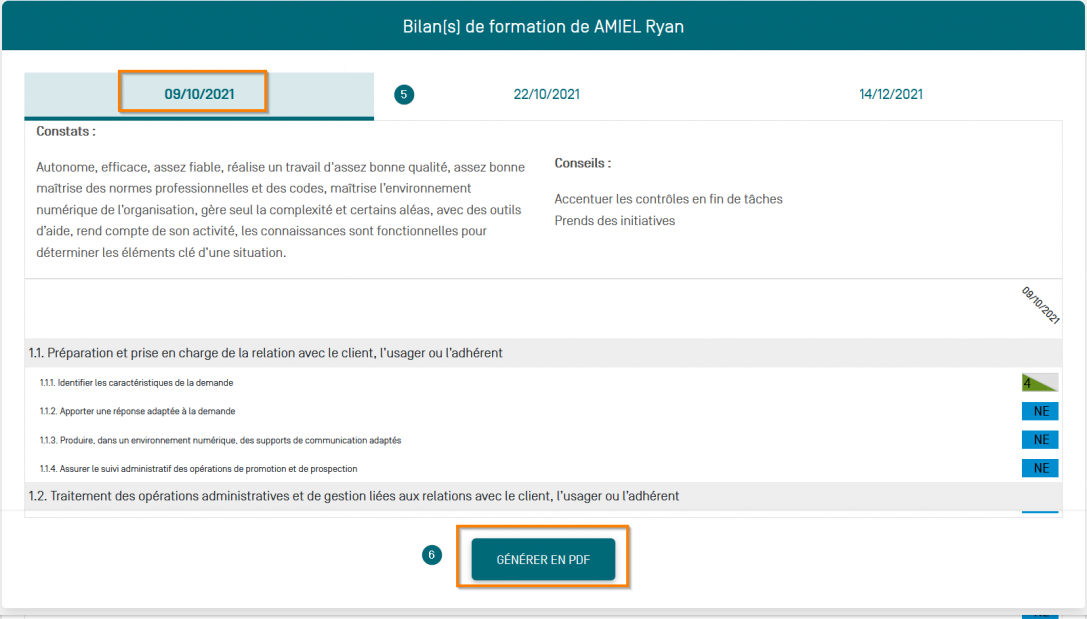
Task: Click the GÉNÉRER EN PDF button
Action: pos(543,559)
